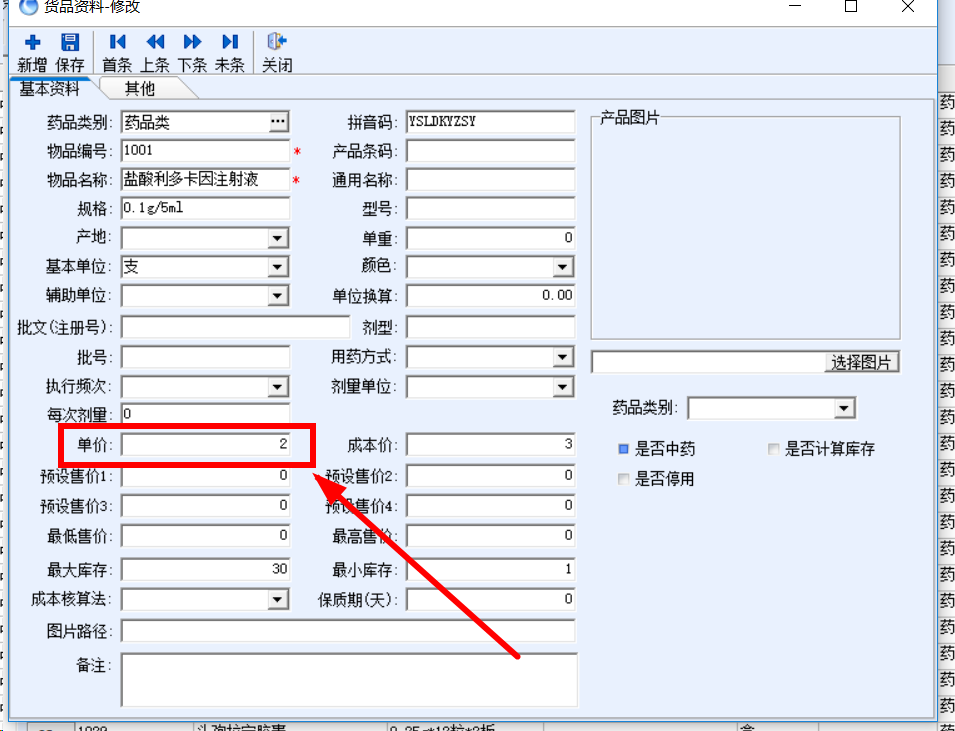This screenshot has height=731, width=955.
Task: Focus the 成本价 input field
Action: coord(490,445)
